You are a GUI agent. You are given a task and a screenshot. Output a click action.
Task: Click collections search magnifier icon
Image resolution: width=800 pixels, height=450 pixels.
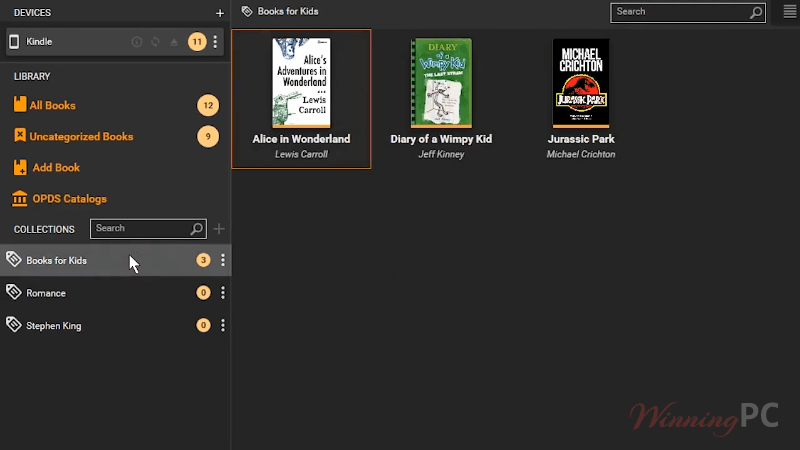196,229
